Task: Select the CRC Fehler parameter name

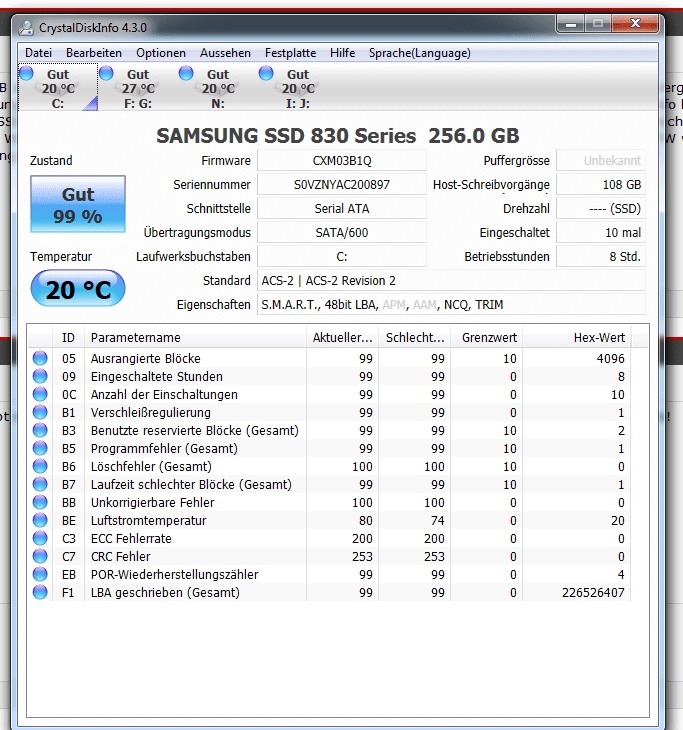Action: [121, 556]
